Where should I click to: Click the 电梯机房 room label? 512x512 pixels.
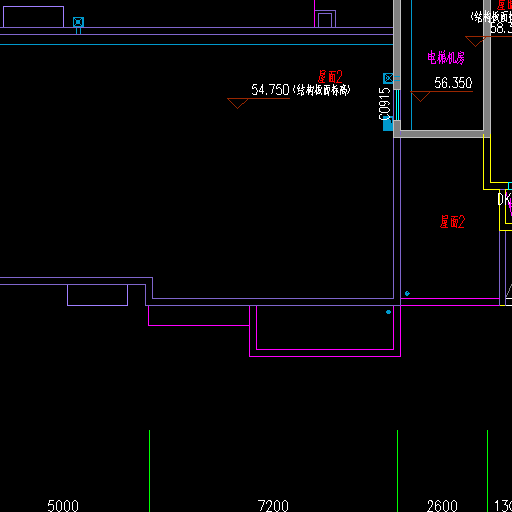(x=446, y=58)
